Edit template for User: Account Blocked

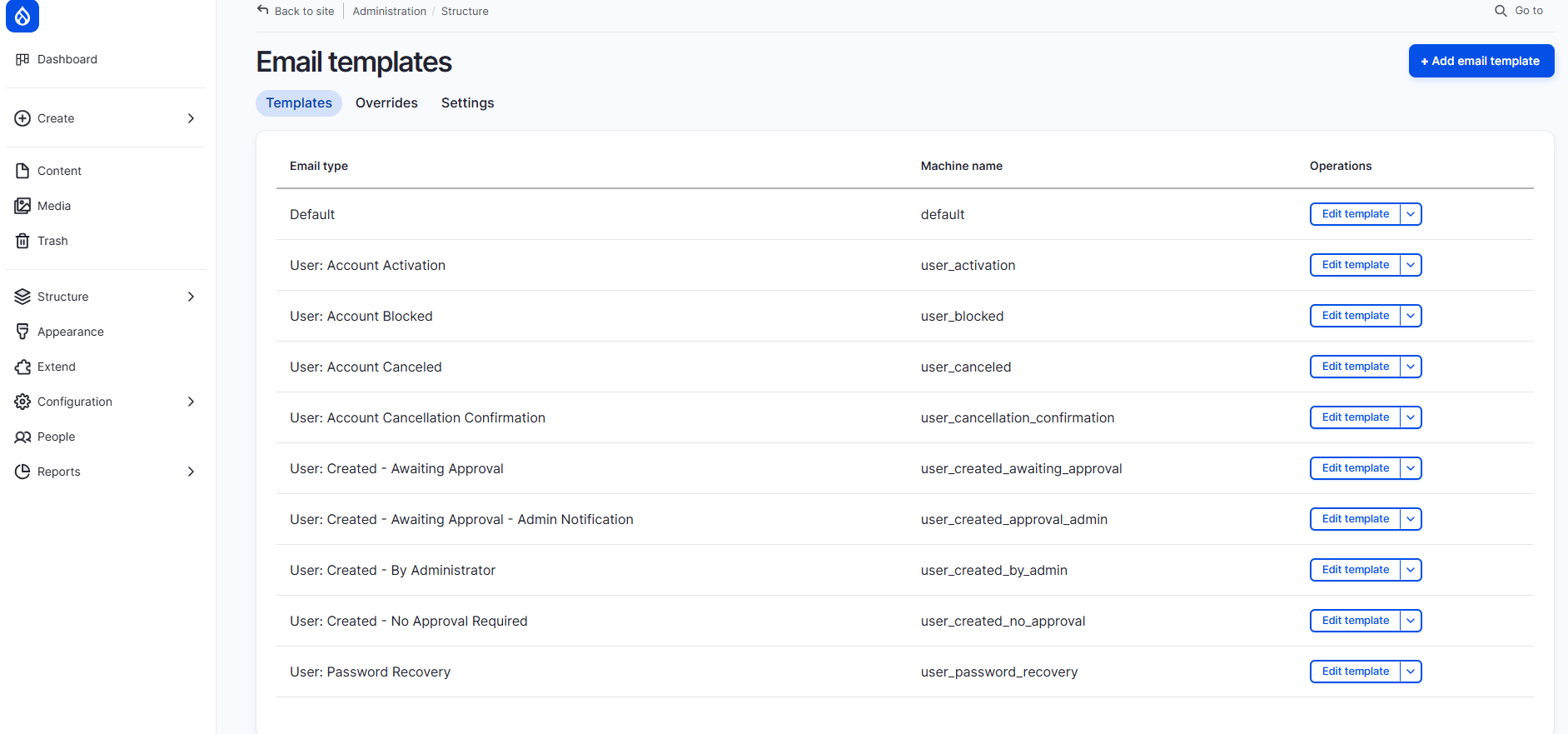coord(1355,316)
